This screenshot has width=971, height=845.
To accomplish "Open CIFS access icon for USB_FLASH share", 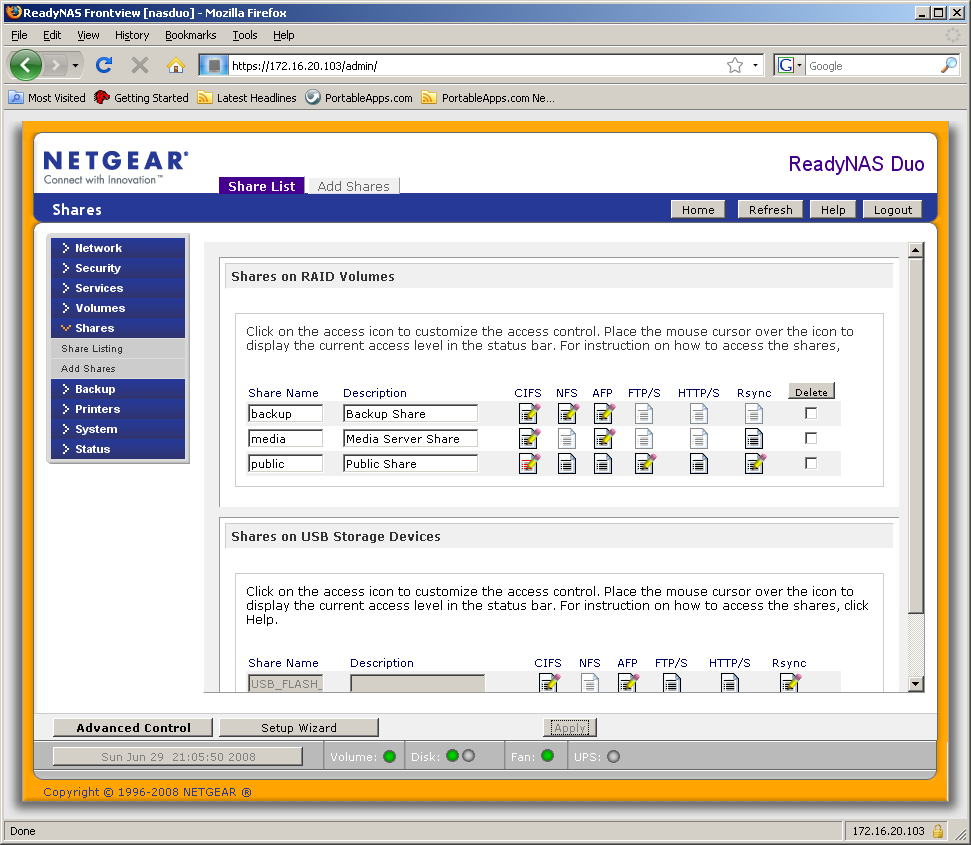I will (x=549, y=683).
